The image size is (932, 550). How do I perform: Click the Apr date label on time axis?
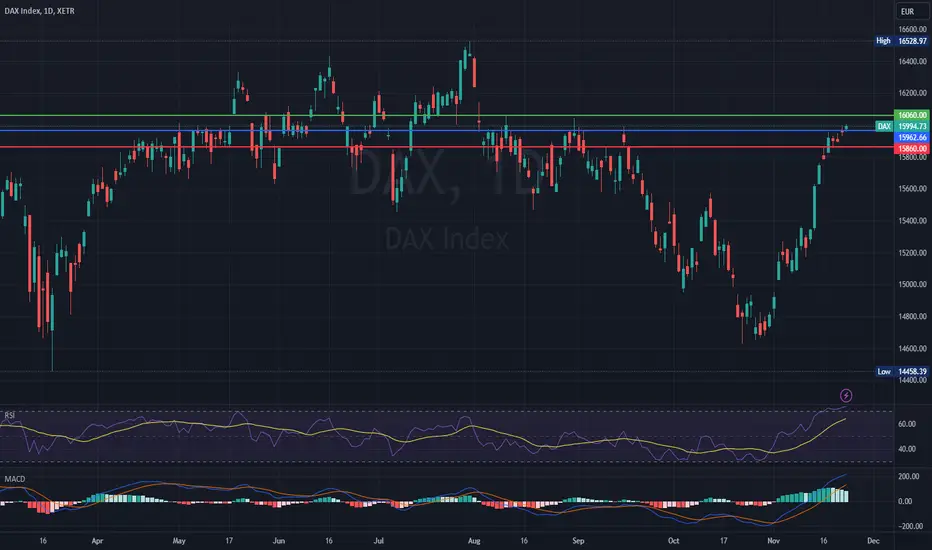pos(97,541)
